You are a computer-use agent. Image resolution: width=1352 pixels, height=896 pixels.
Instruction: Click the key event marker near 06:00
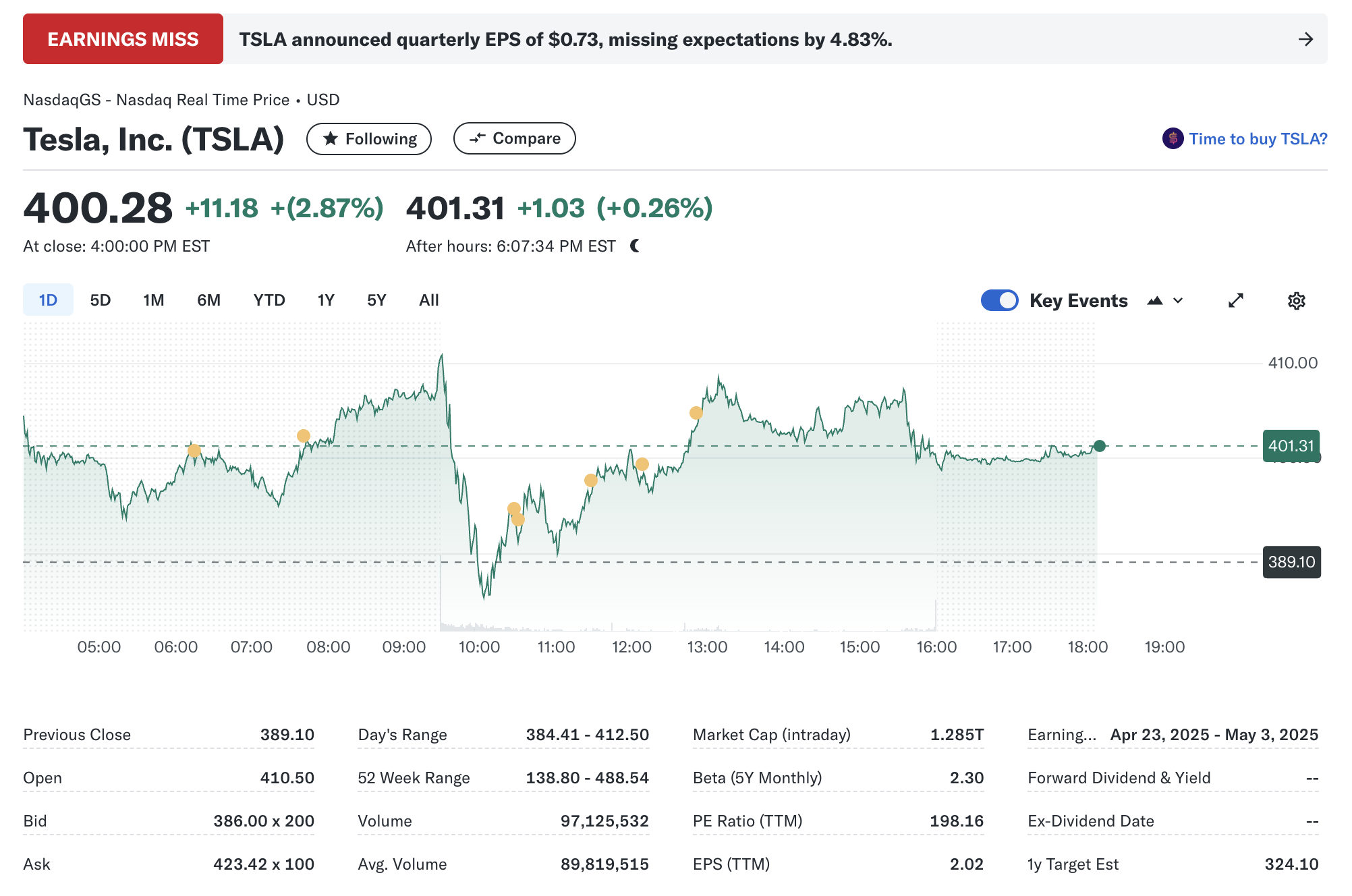(x=194, y=451)
